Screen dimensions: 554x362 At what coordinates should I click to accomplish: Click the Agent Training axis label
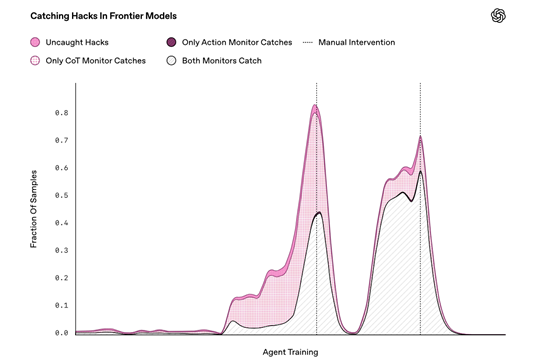click(290, 352)
